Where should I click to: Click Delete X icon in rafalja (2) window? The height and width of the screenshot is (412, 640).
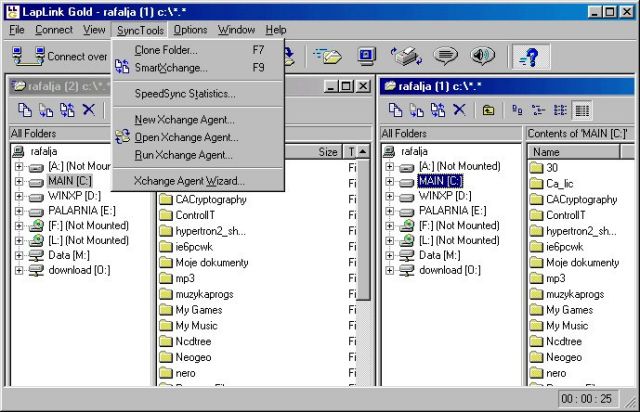(89, 110)
